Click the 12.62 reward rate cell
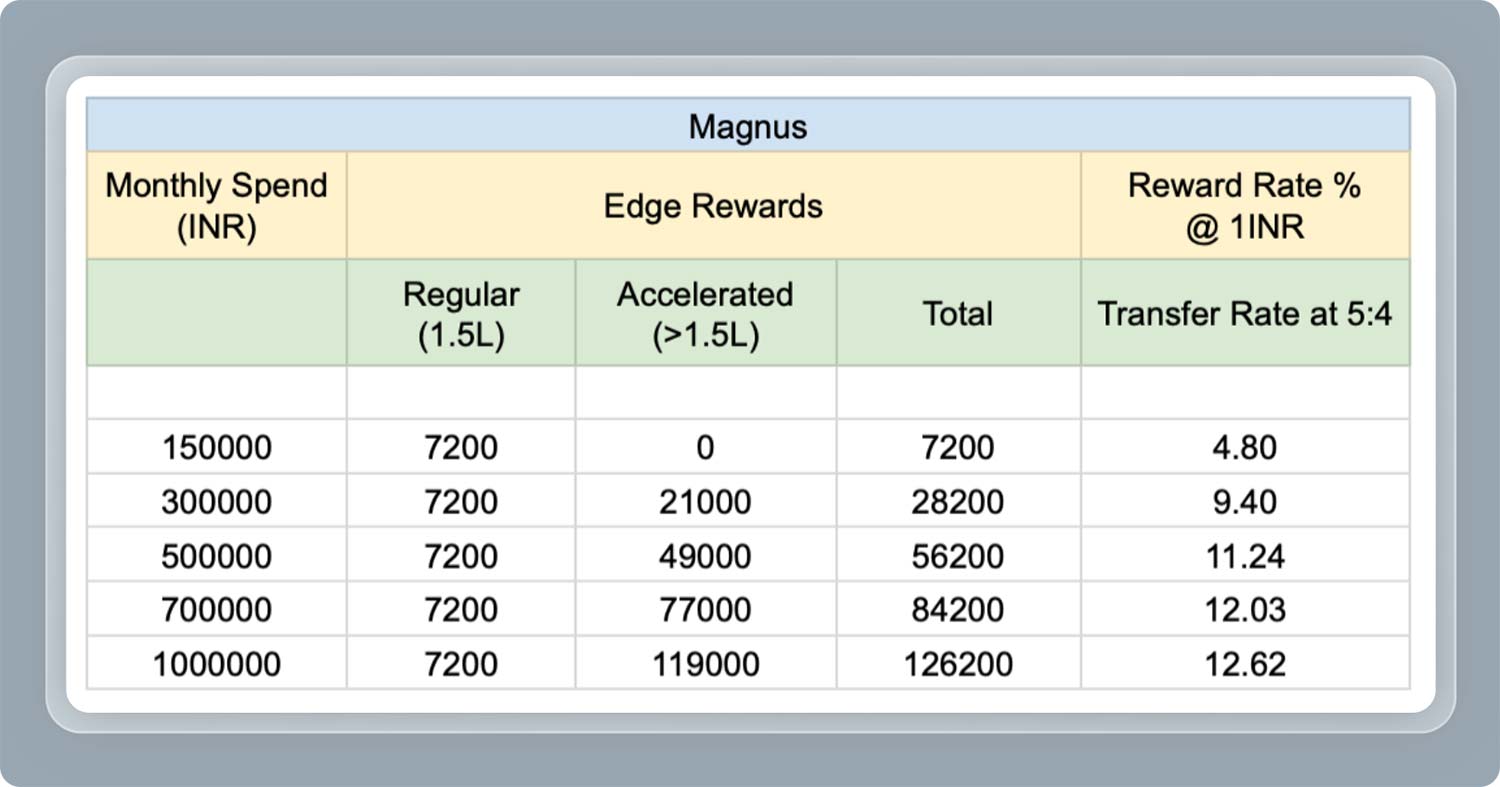Image resolution: width=1500 pixels, height=787 pixels. 1244,663
